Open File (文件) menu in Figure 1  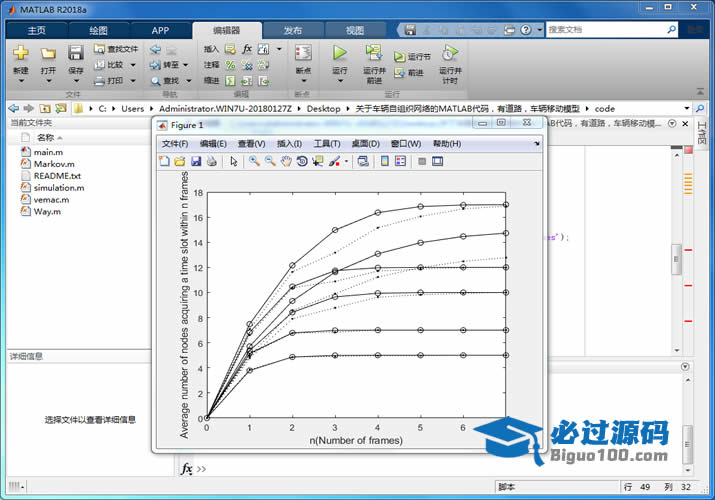point(175,144)
